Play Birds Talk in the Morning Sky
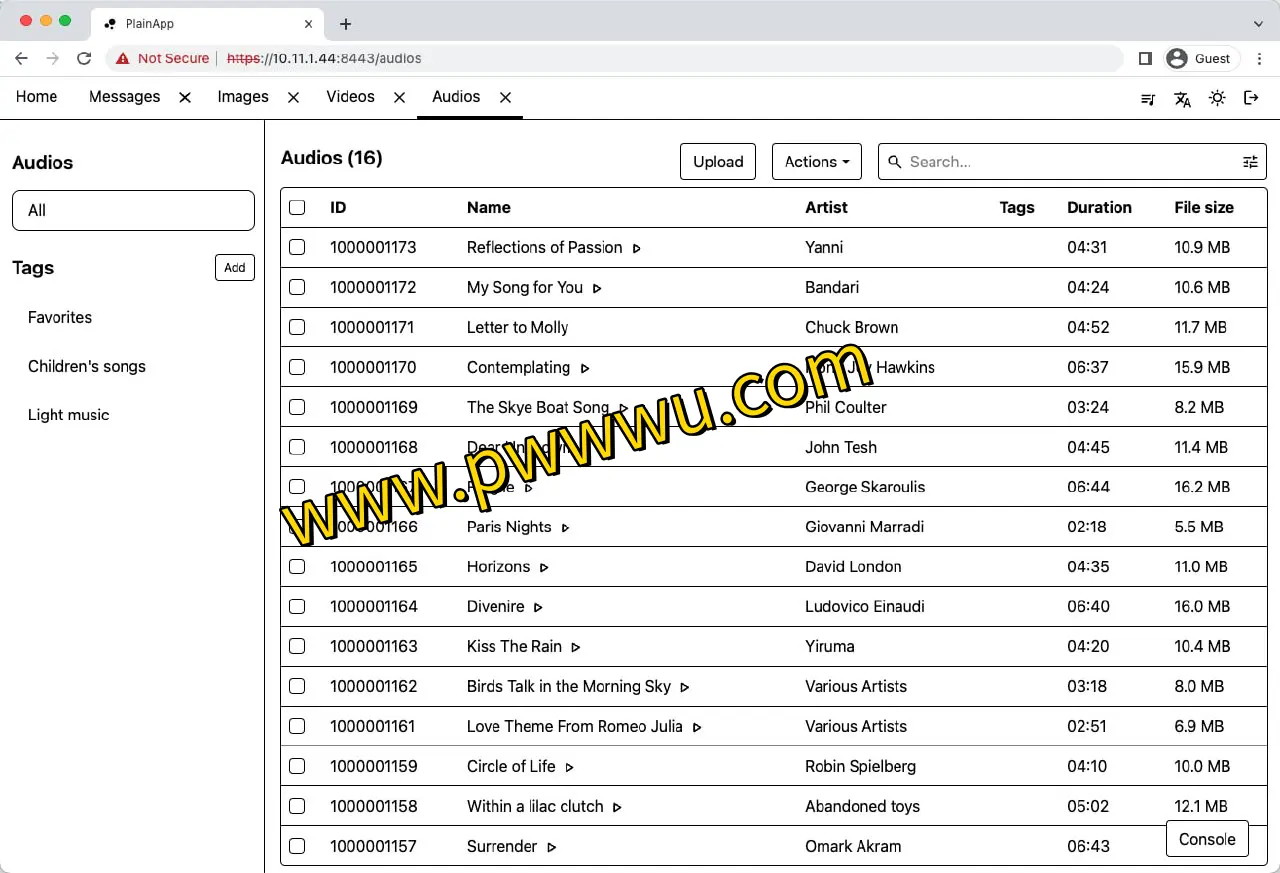Screen dimensions: 1280x873 [x=685, y=687]
